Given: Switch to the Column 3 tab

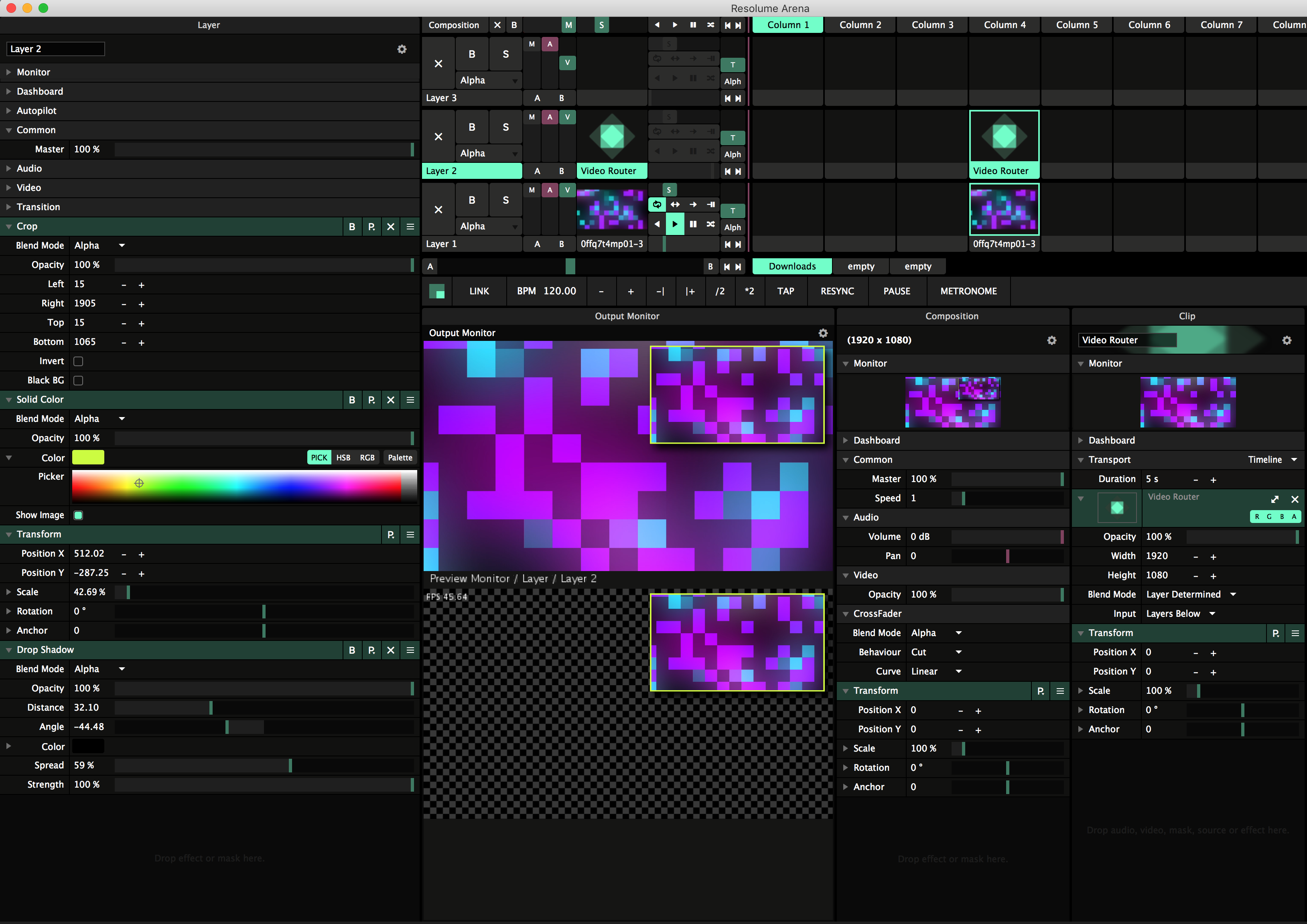Looking at the screenshot, I should (932, 25).
